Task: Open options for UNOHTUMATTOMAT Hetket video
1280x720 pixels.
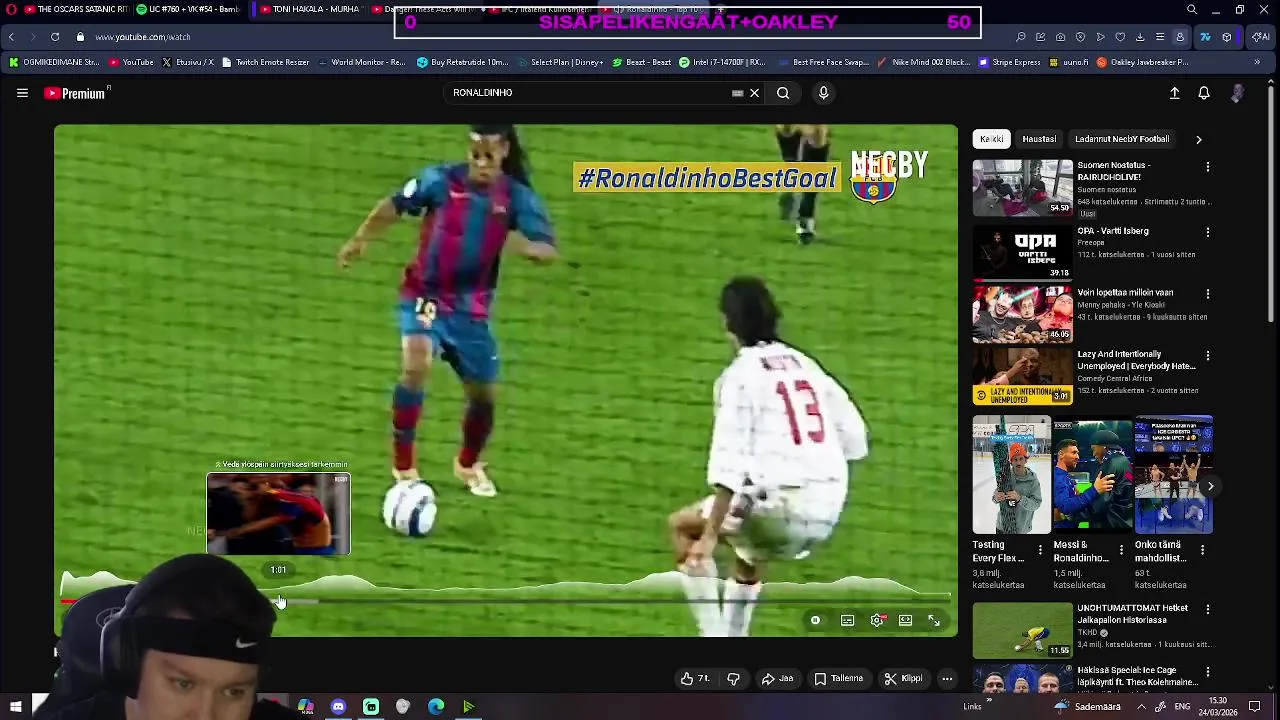Action: pos(1207,609)
